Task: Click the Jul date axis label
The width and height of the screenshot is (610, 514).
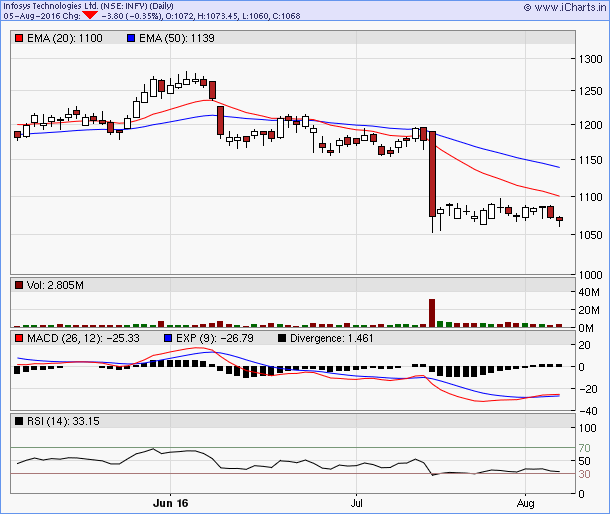Action: (356, 503)
